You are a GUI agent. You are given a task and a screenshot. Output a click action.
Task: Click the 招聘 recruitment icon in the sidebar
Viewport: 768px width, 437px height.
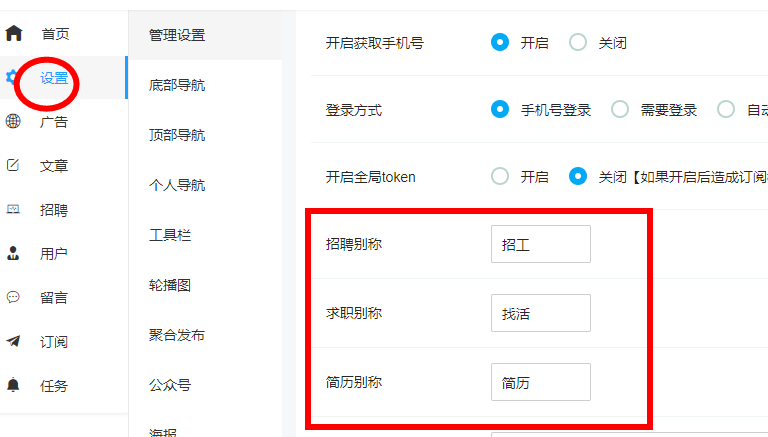(13, 209)
